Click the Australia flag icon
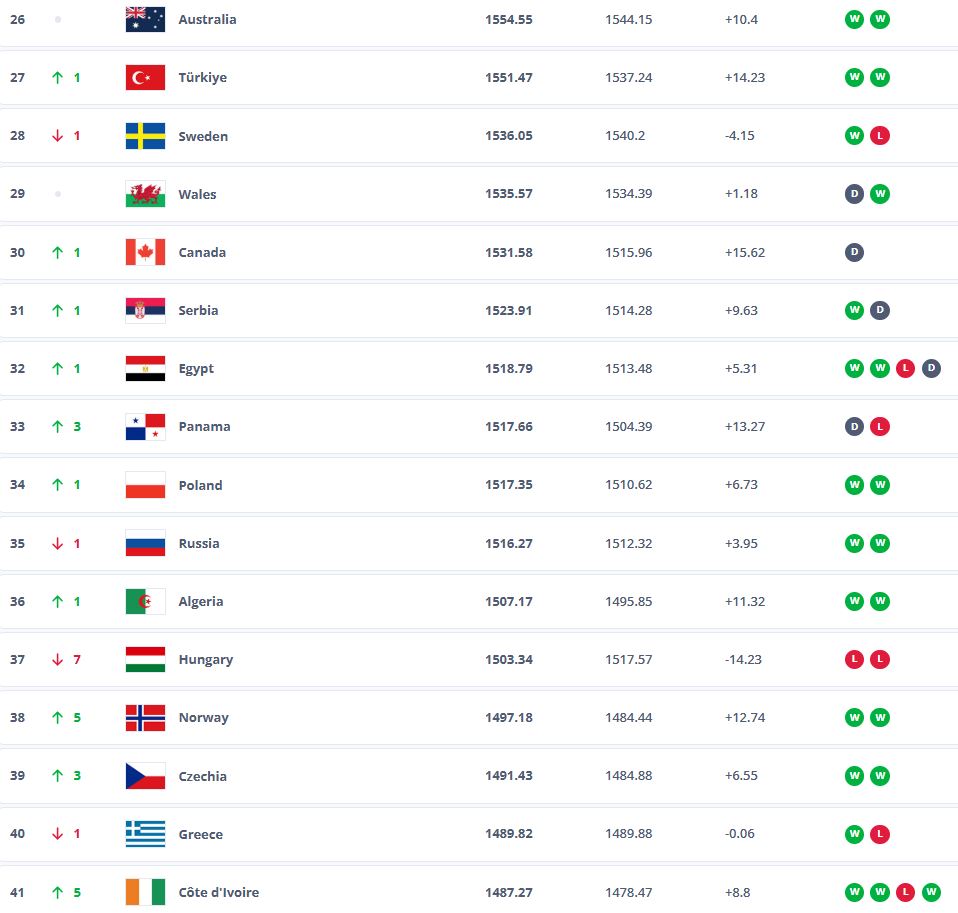958x913 pixels. [145, 19]
